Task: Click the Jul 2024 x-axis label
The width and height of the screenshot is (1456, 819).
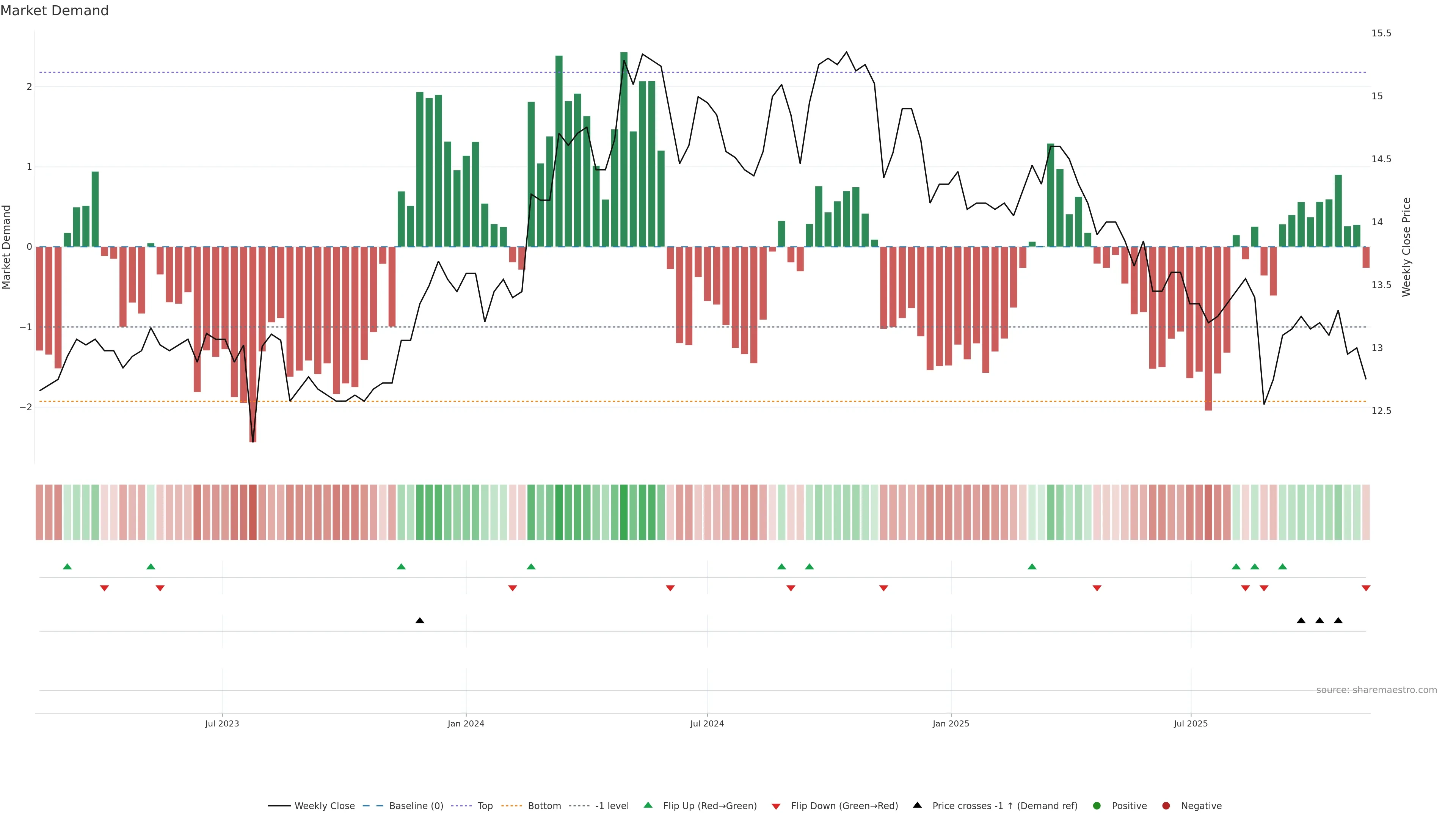Action: (x=707, y=723)
